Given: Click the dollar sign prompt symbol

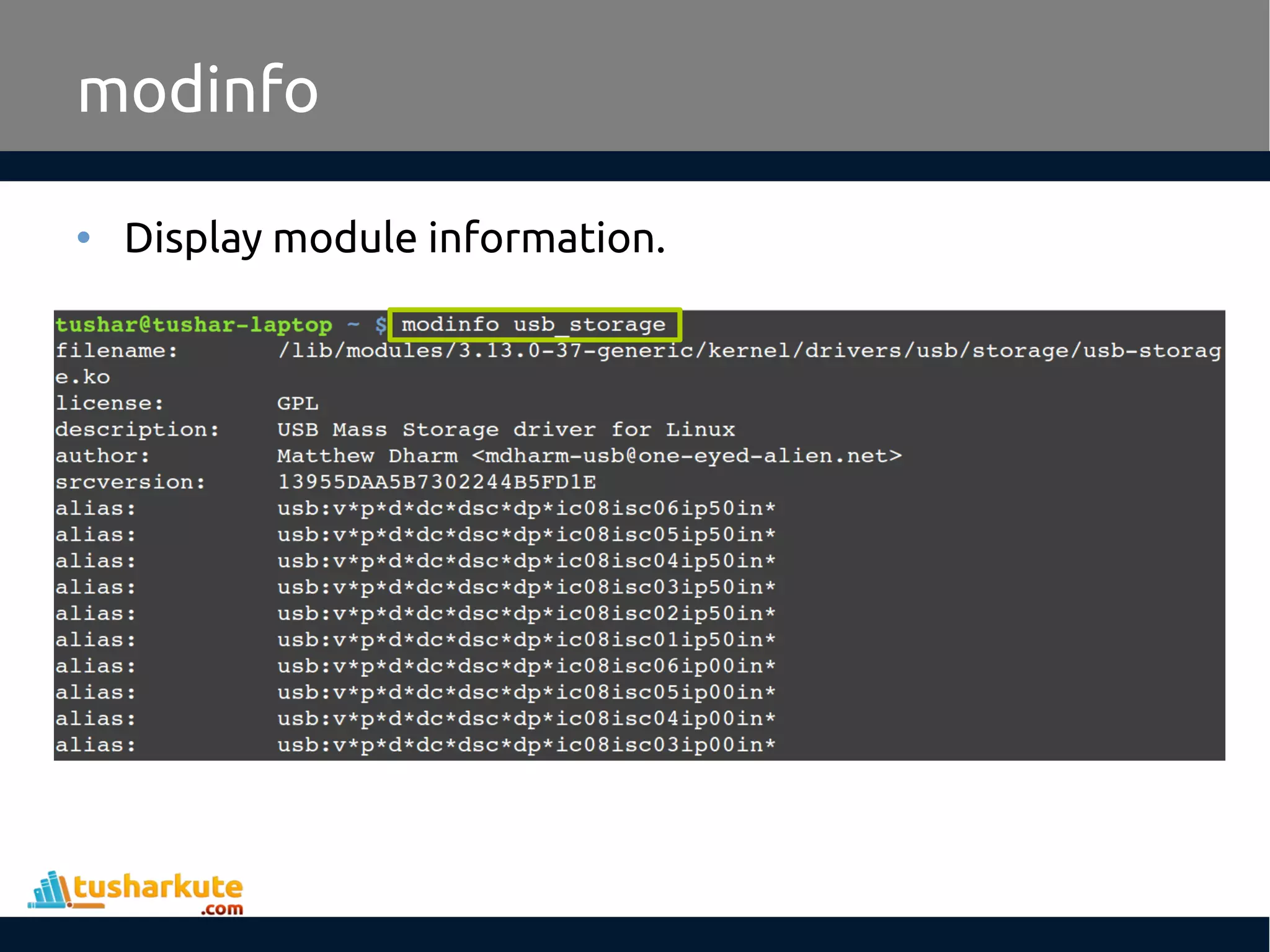Looking at the screenshot, I should (x=380, y=325).
